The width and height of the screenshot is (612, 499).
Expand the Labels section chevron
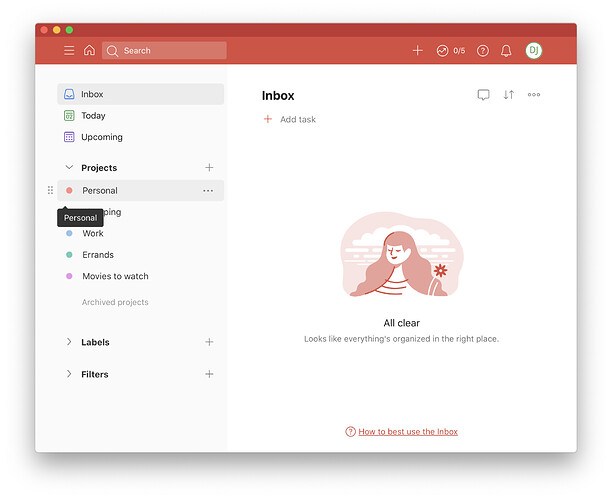coord(69,342)
